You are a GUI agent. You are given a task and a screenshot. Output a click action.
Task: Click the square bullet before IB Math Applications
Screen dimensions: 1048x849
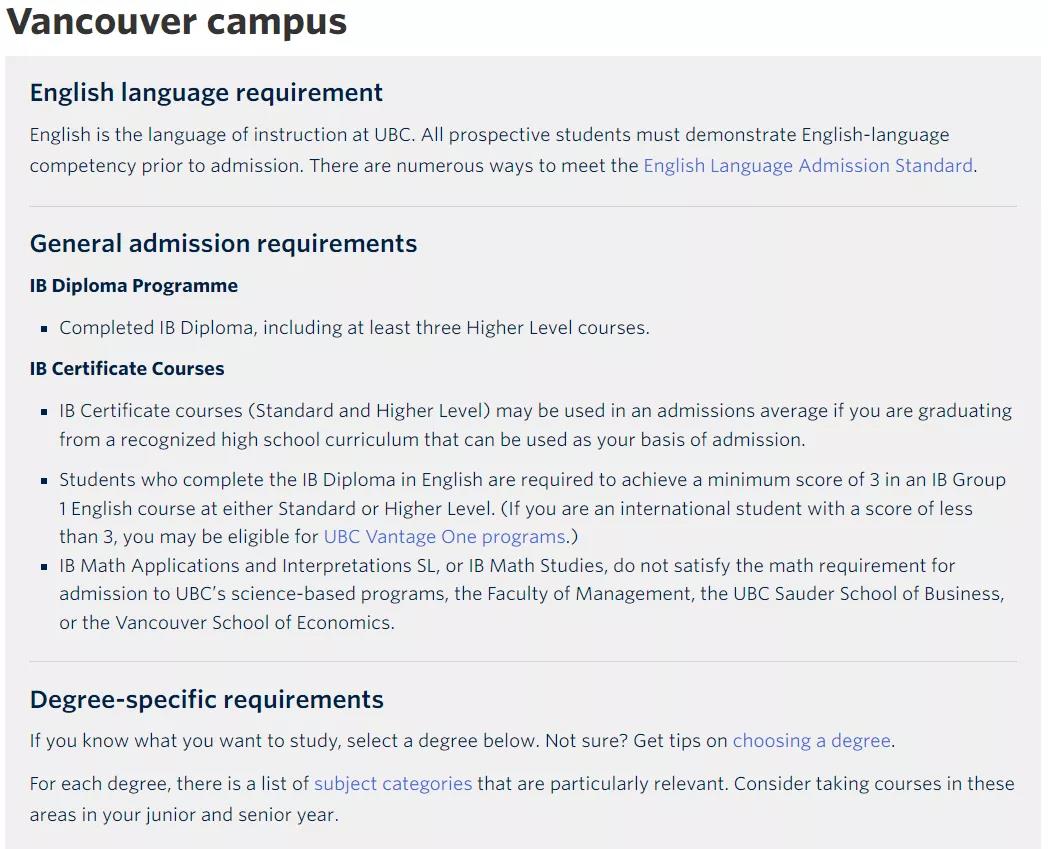[44, 566]
